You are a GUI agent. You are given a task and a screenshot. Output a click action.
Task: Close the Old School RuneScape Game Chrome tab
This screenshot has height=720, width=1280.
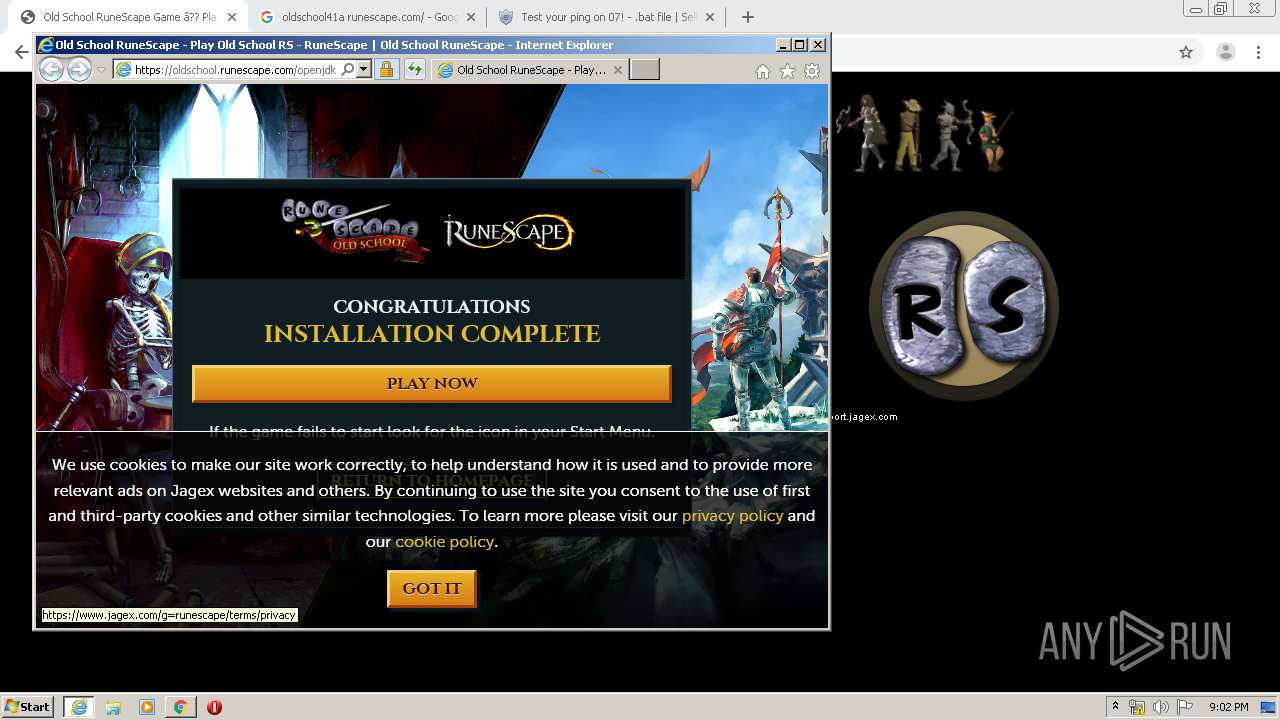[232, 17]
